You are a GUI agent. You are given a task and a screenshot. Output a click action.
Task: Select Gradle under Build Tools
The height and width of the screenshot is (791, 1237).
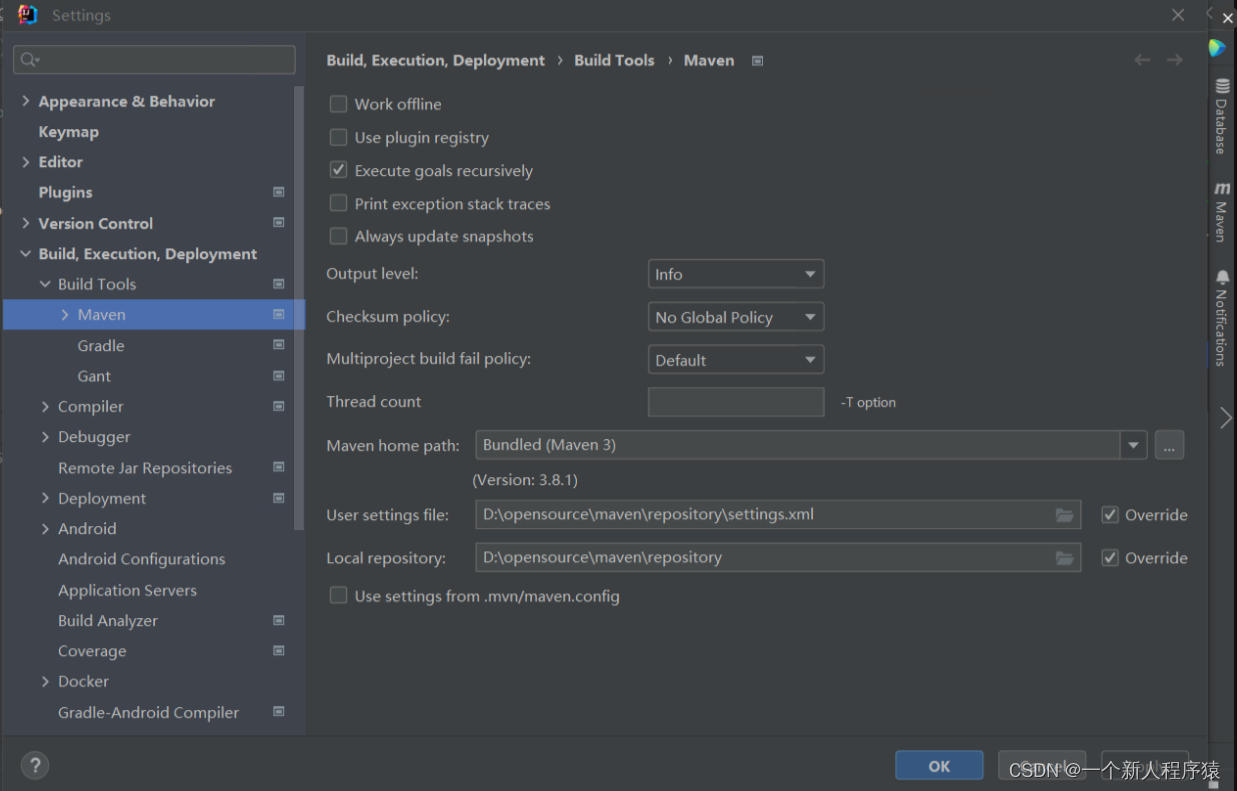[x=101, y=345]
